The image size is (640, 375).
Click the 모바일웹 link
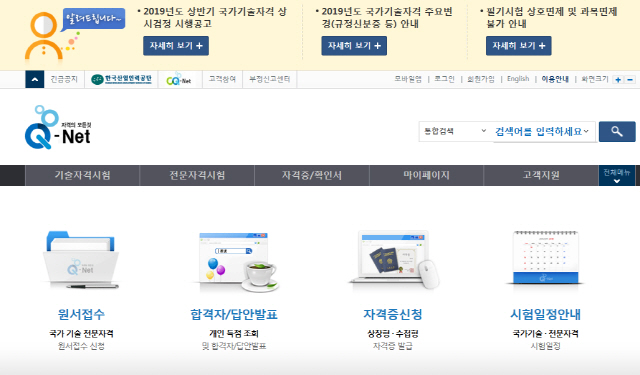pos(408,79)
